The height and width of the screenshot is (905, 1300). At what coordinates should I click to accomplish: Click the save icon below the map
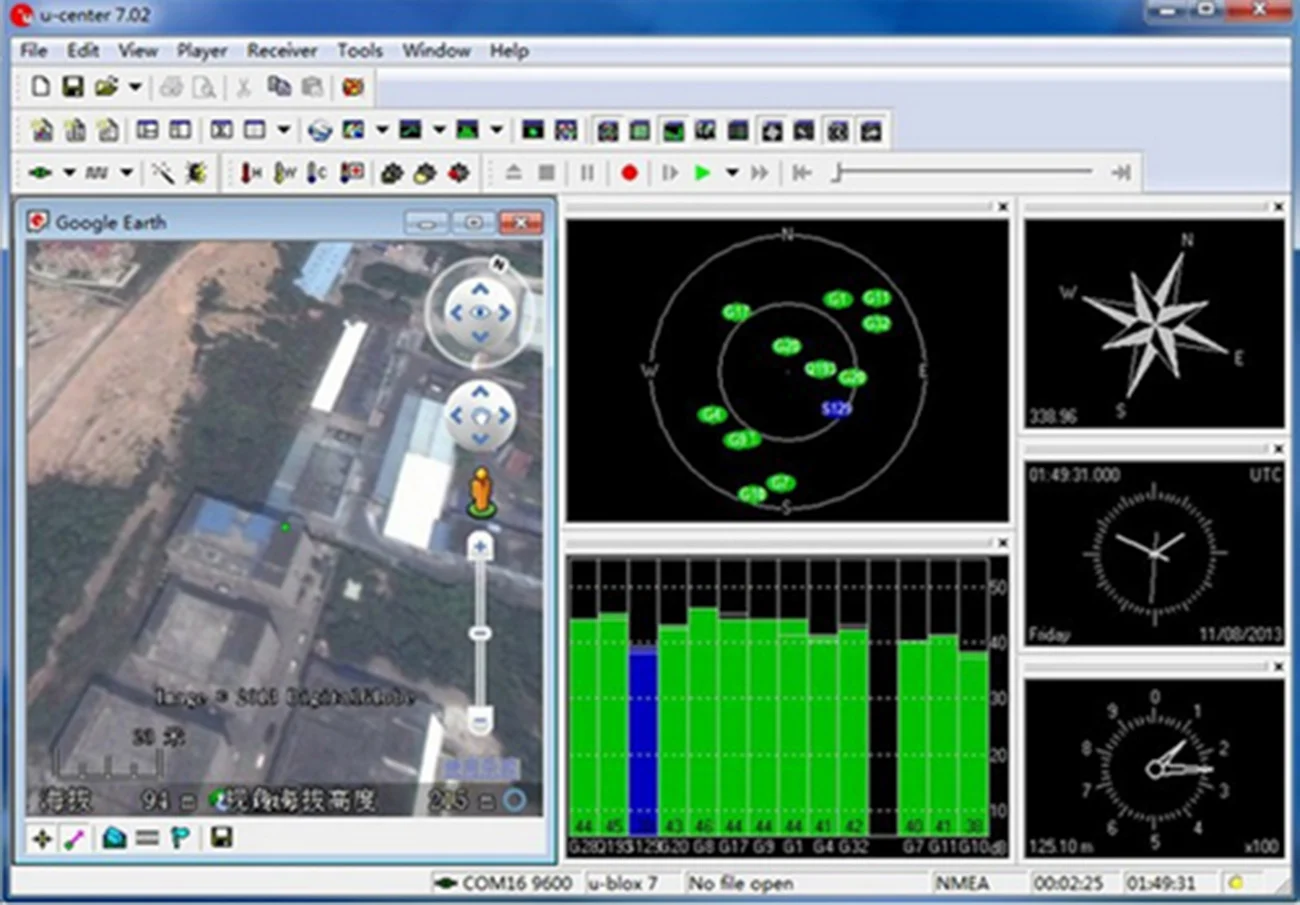click(x=221, y=837)
